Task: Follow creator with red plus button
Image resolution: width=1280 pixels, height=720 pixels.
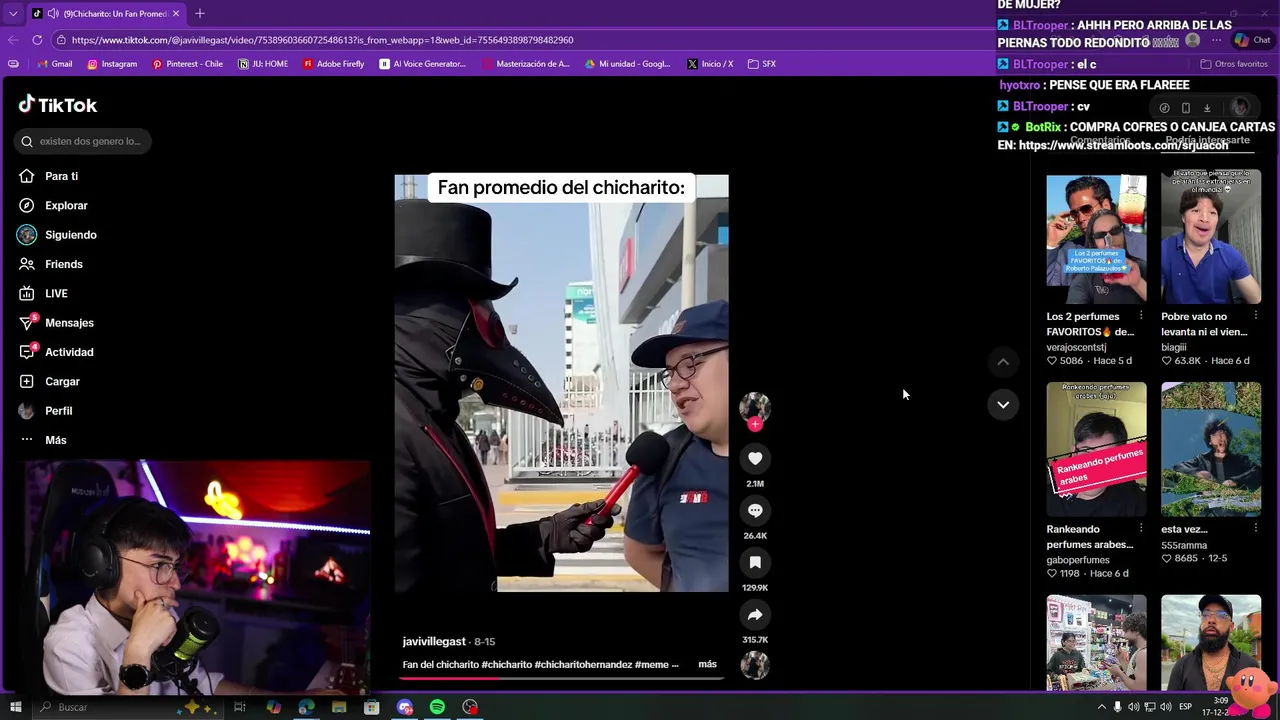Action: tap(755, 424)
